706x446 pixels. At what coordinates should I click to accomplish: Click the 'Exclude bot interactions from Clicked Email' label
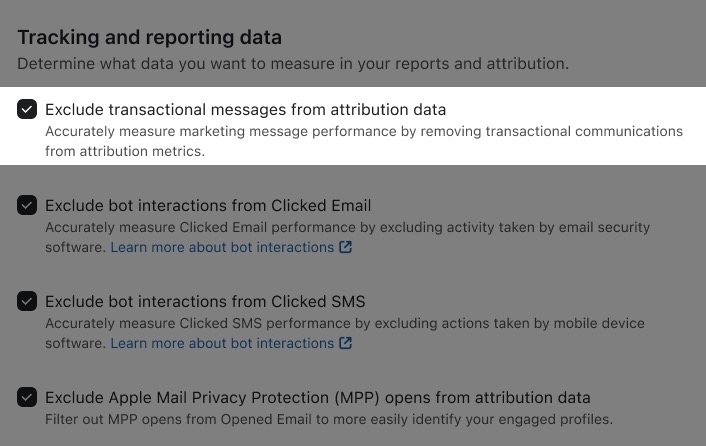point(208,205)
